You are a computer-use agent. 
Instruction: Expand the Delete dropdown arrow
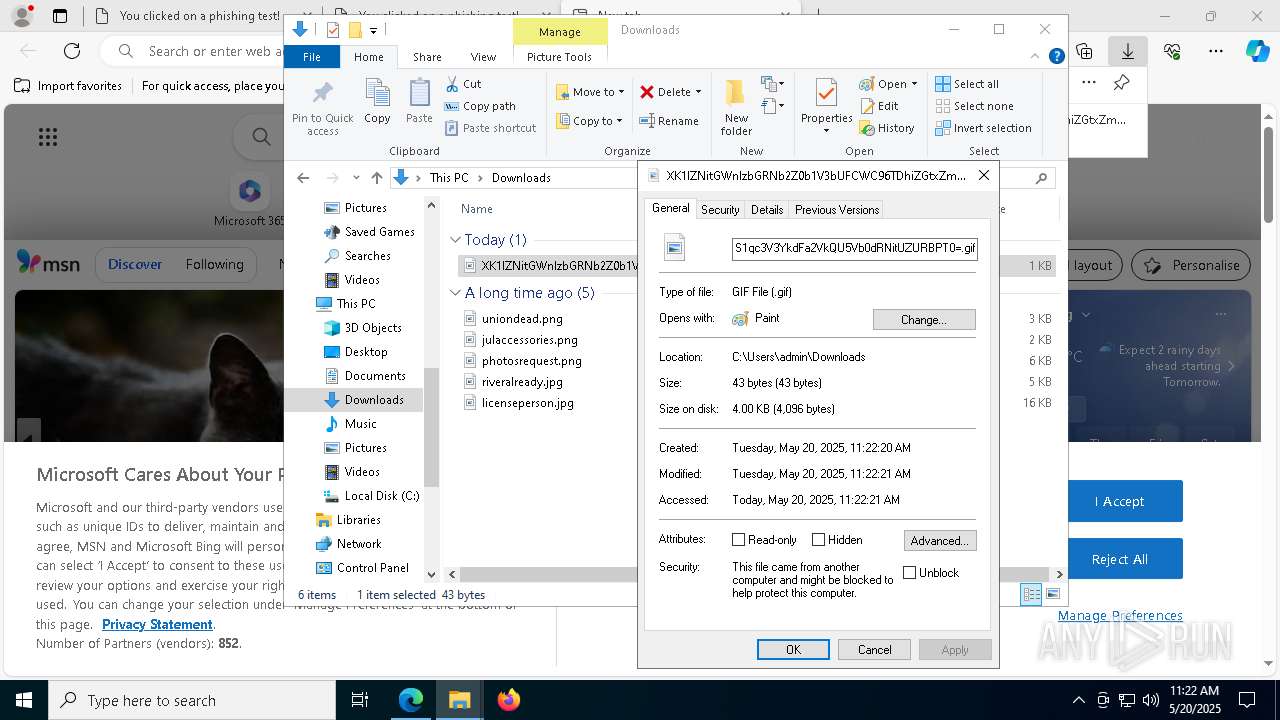pos(698,92)
